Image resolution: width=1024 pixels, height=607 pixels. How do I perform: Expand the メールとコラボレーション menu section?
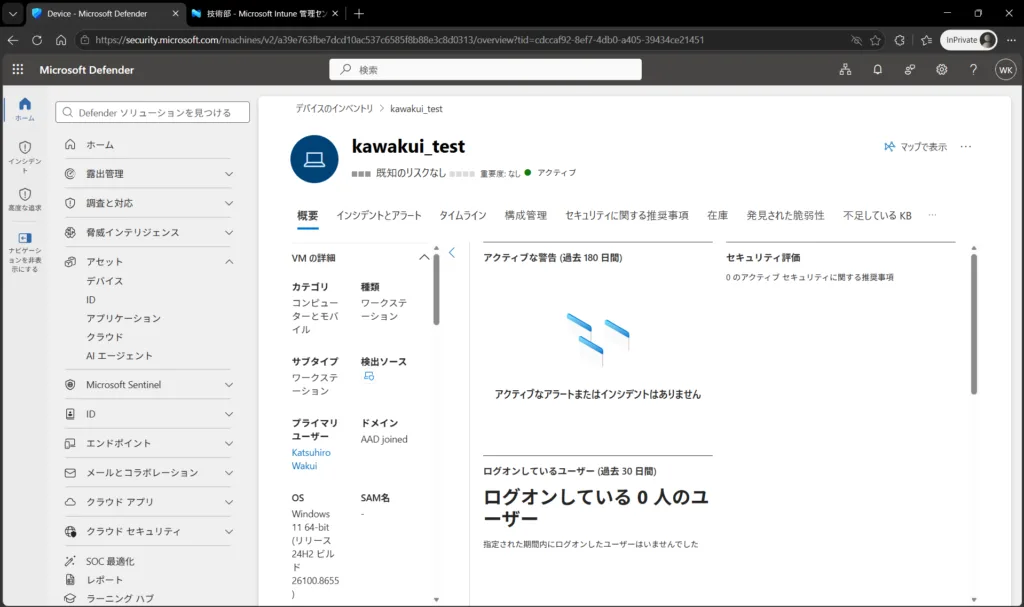coord(229,472)
